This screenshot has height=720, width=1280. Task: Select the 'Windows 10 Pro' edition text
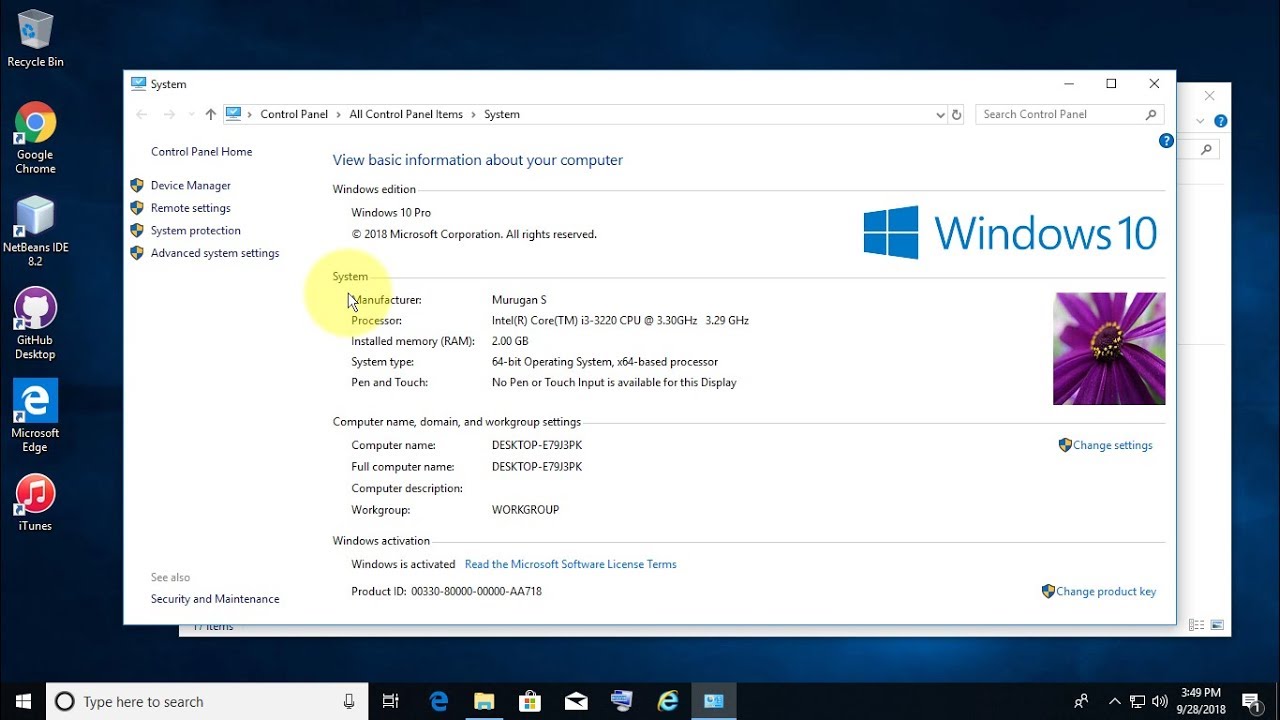click(391, 212)
